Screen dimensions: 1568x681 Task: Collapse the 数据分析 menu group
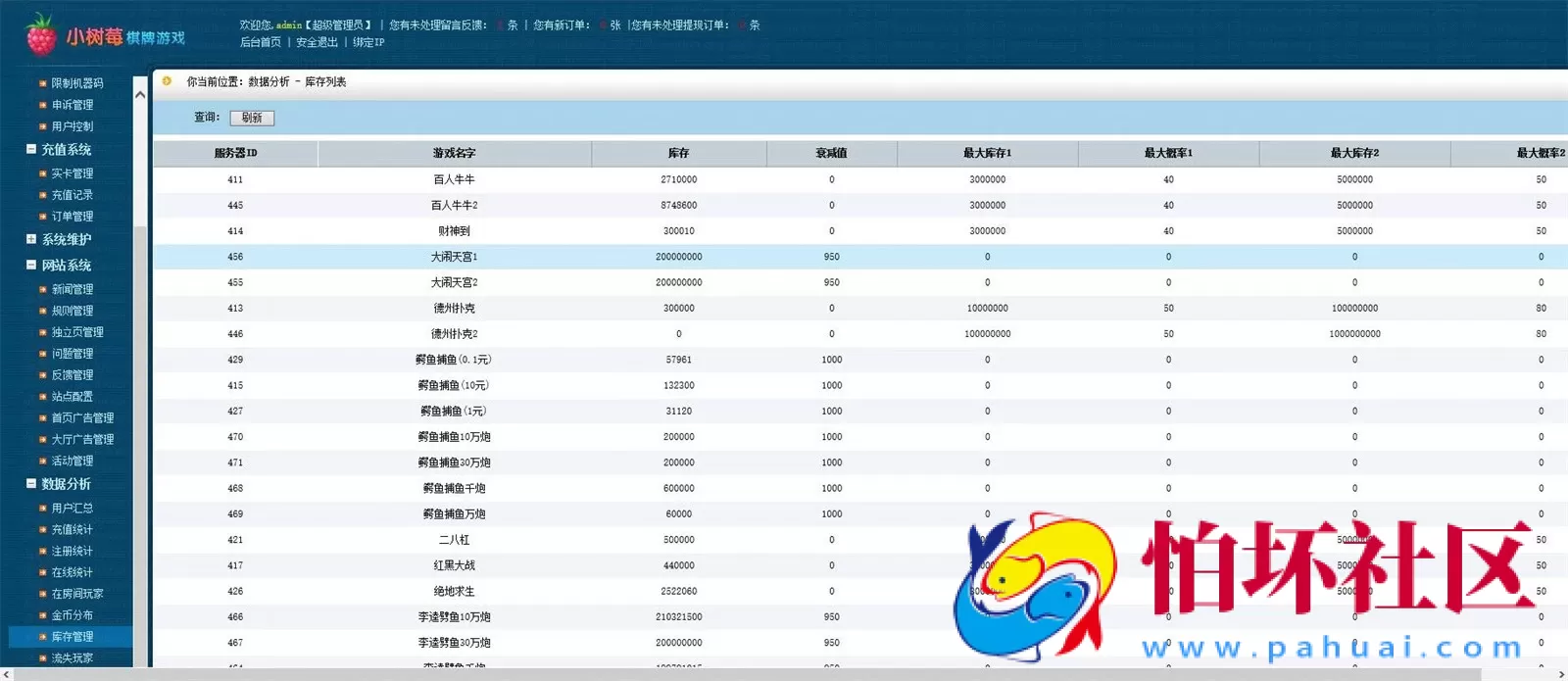(x=31, y=483)
